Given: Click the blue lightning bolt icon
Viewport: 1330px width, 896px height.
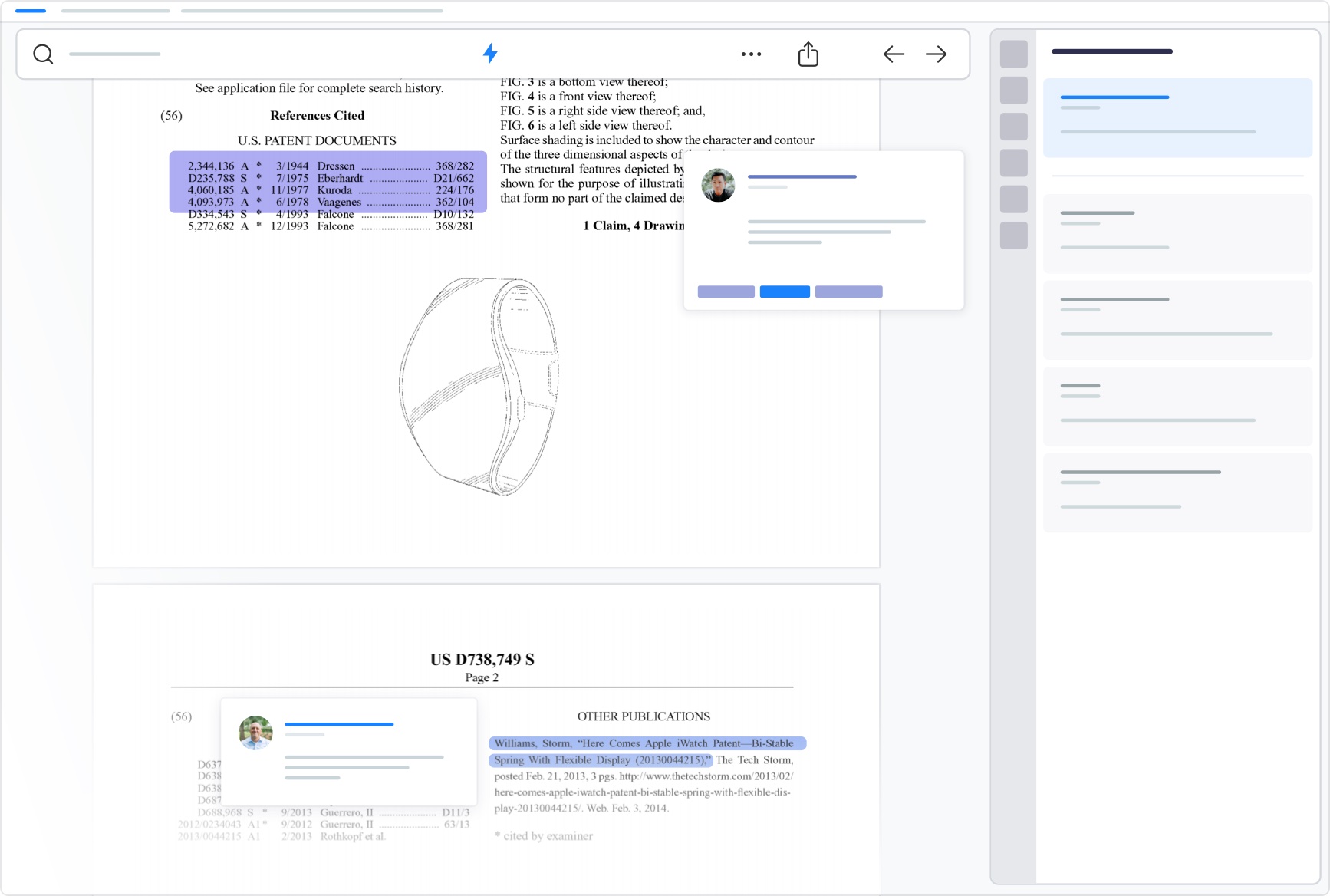Looking at the screenshot, I should point(490,54).
